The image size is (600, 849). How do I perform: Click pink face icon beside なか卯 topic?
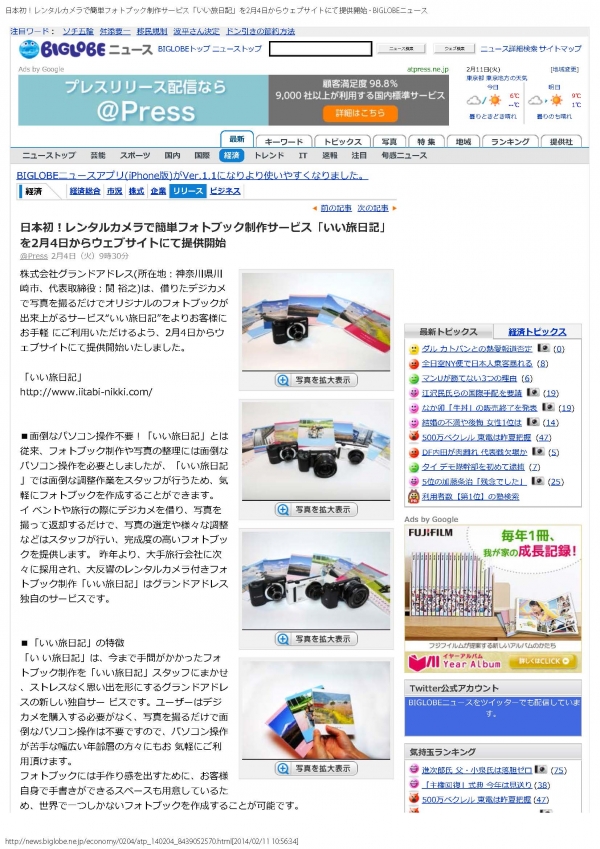tap(414, 408)
